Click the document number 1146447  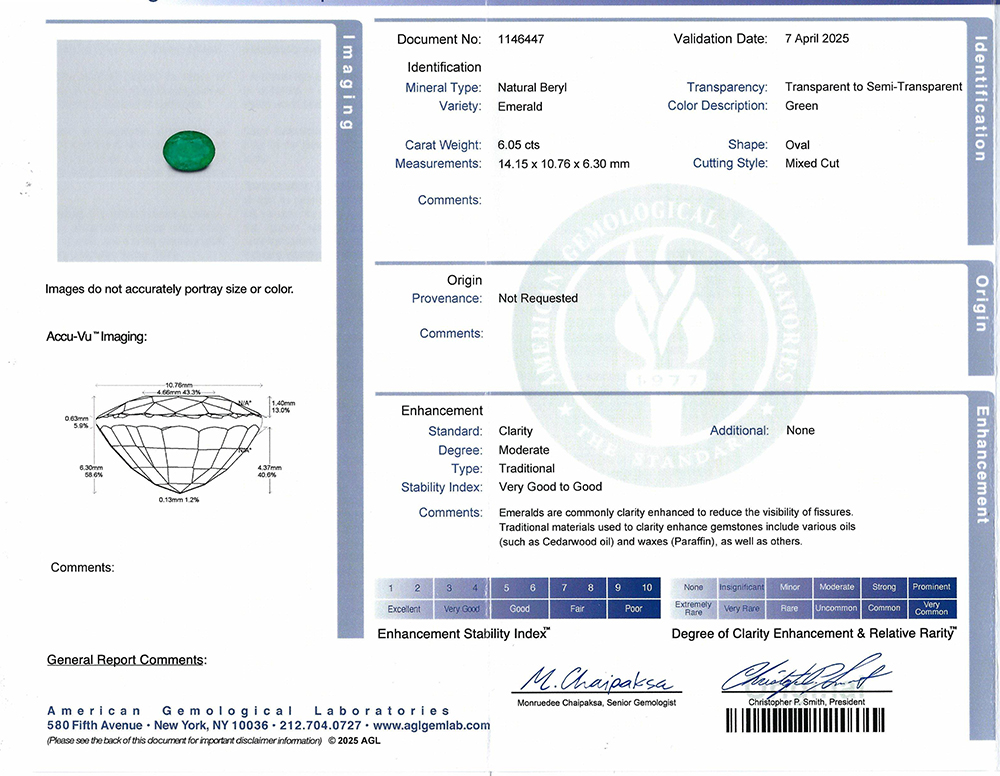520,40
